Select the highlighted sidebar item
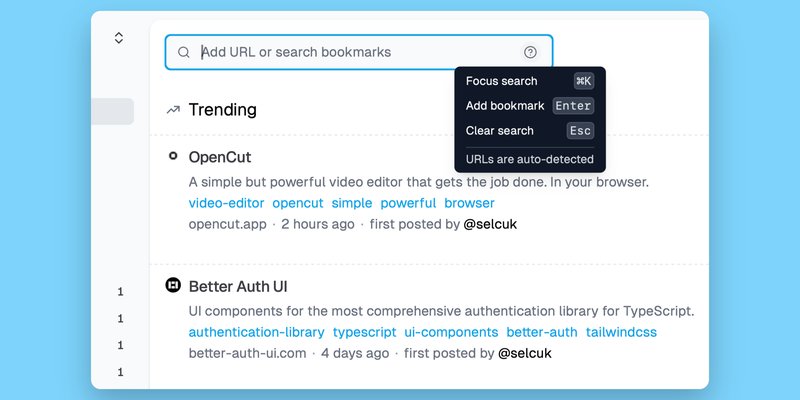 point(112,111)
